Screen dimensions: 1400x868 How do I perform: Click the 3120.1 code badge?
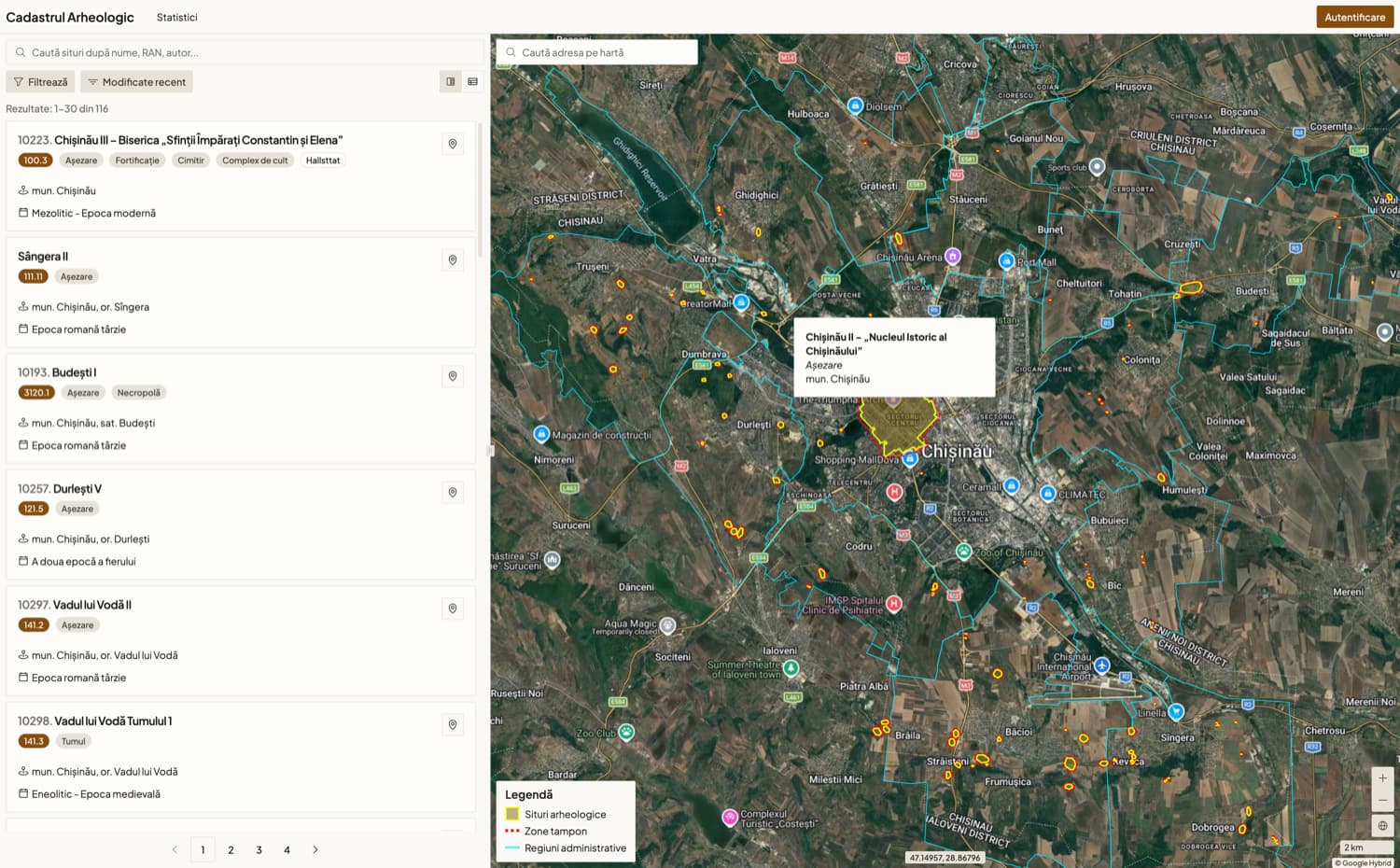pos(36,393)
